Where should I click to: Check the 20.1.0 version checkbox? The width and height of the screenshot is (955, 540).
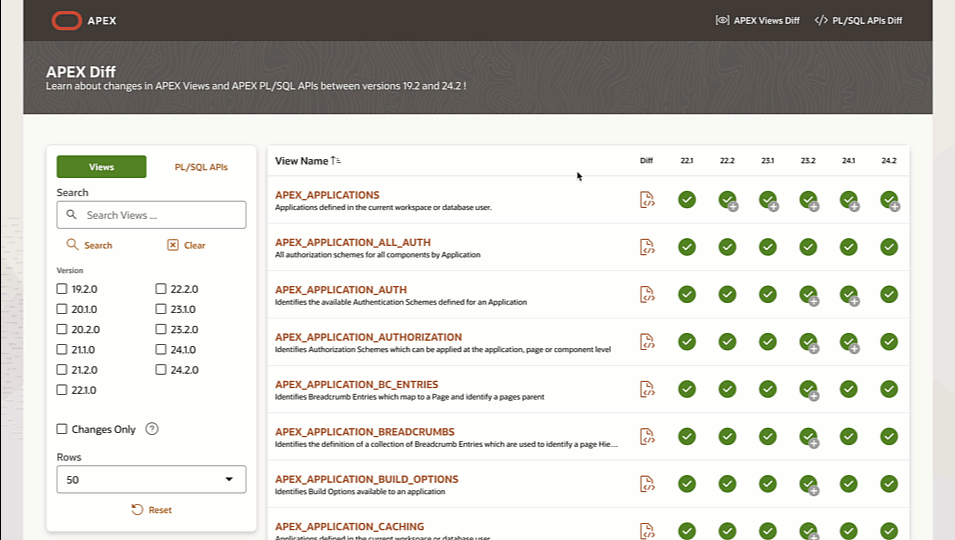coord(62,309)
